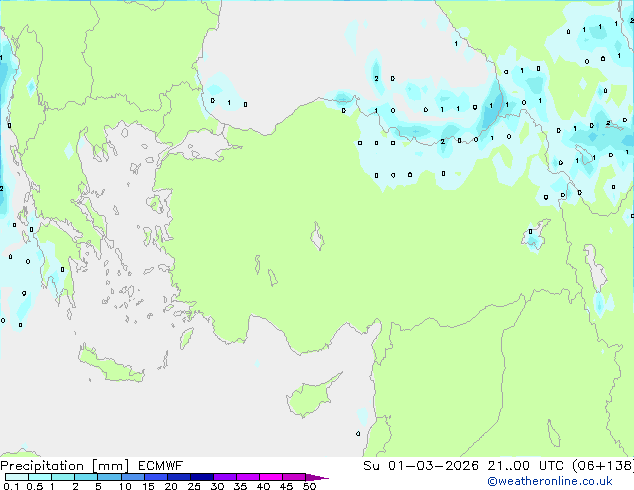Click the legend value '50'
This screenshot has height=490, width=634.
pyautogui.click(x=309, y=486)
